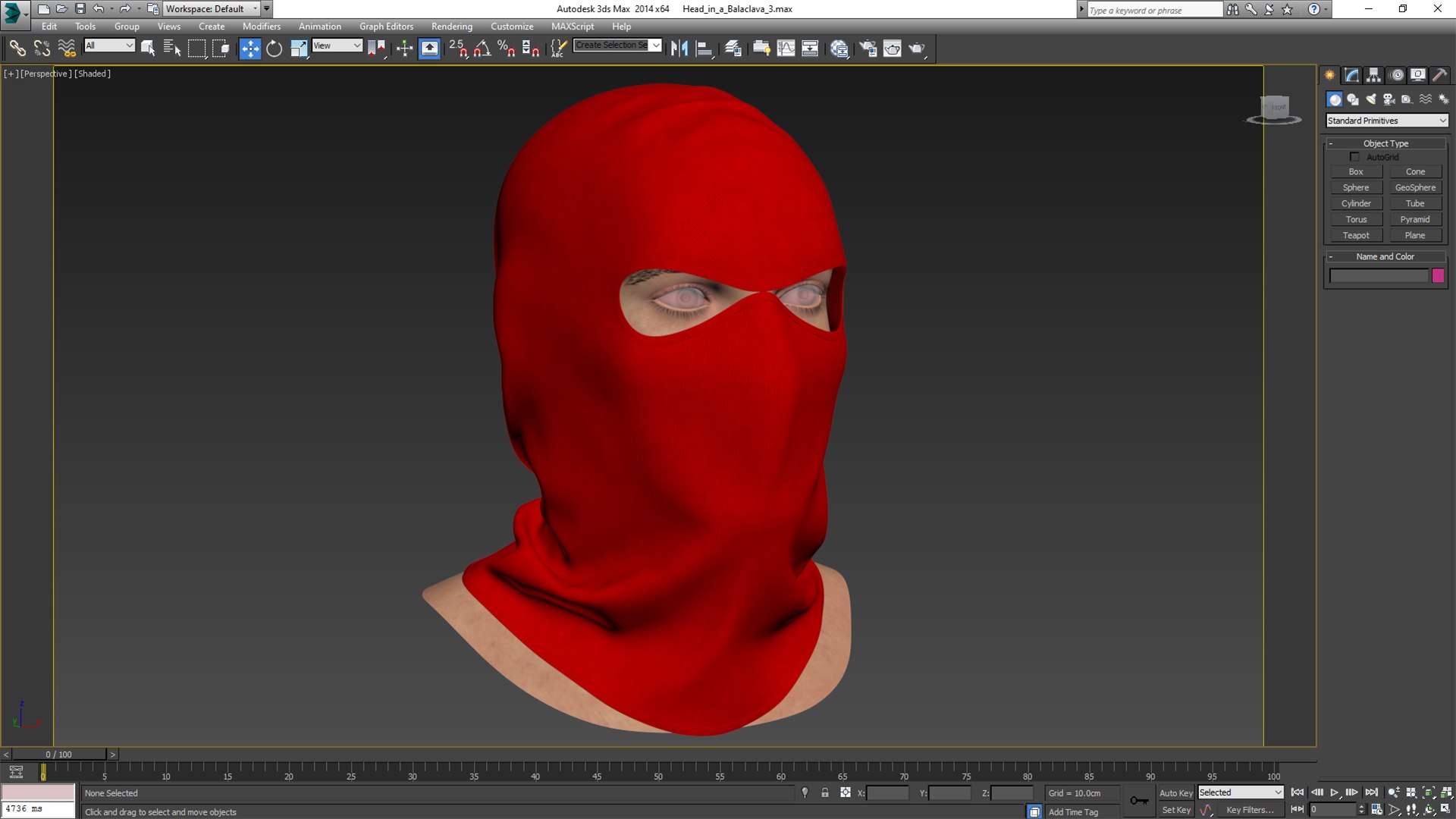Open the Create Selection Set dropdown

pyautogui.click(x=617, y=45)
